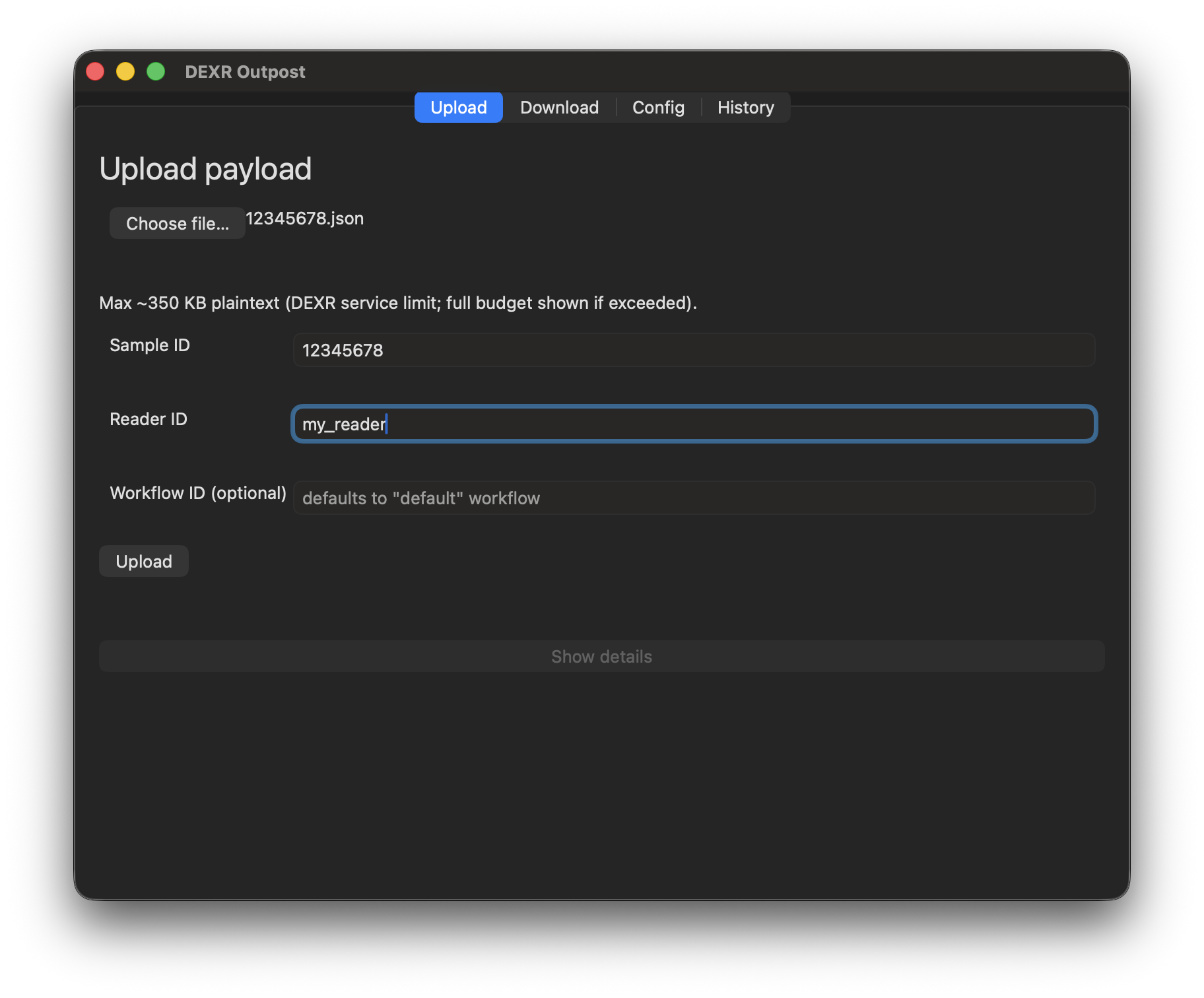Click the selected file name 12345678.json

(x=305, y=218)
